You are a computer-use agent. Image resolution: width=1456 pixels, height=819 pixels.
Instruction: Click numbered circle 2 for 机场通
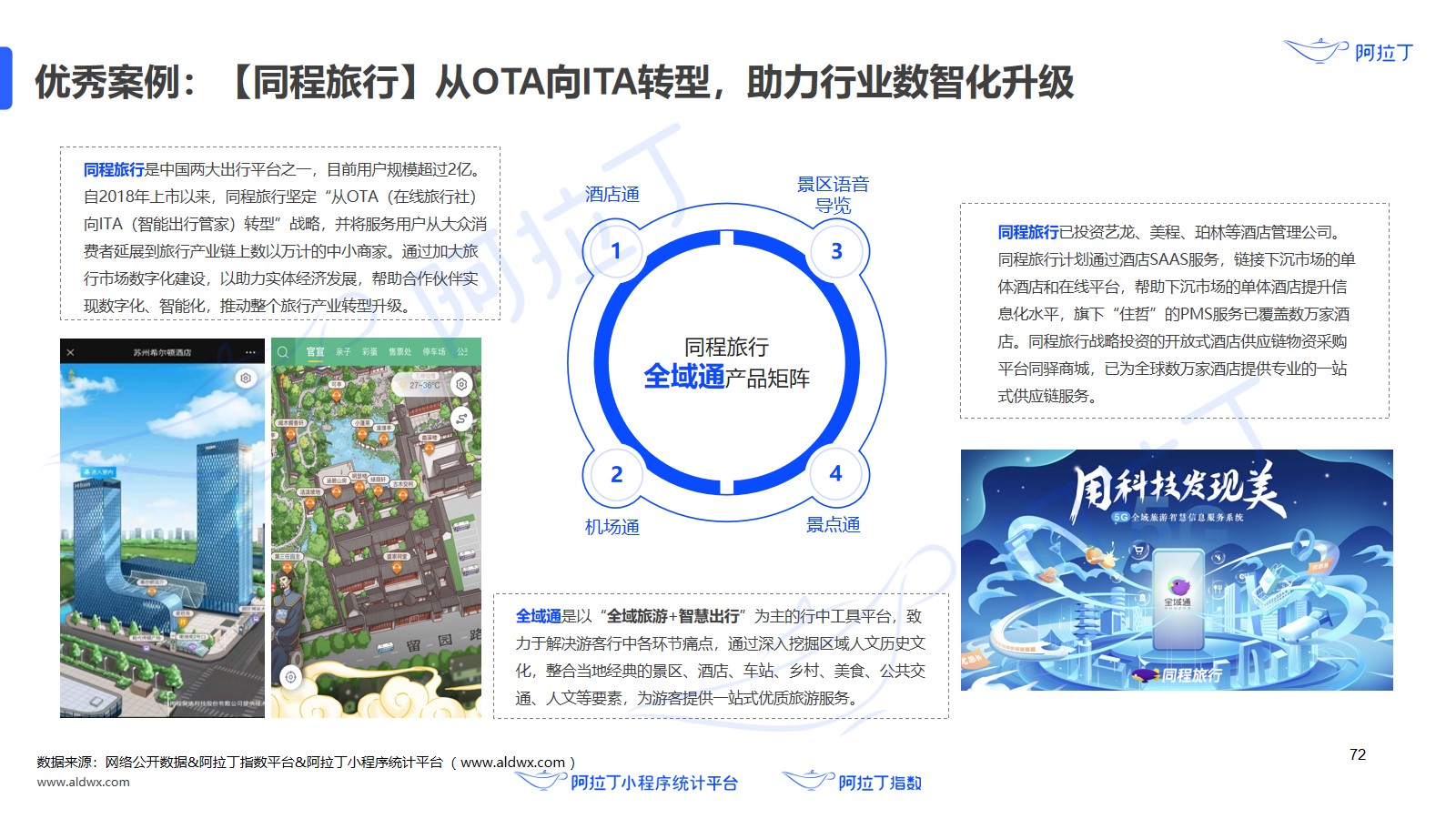click(x=616, y=474)
